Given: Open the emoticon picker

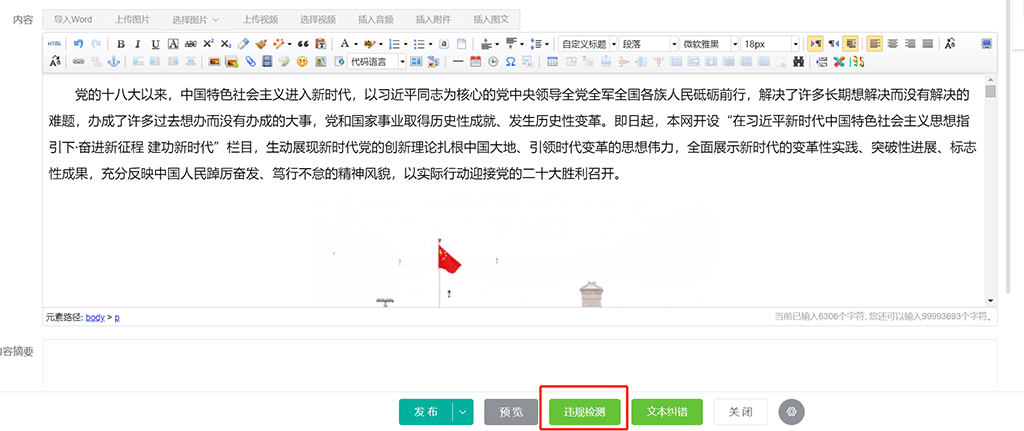Looking at the screenshot, I should tap(301, 62).
